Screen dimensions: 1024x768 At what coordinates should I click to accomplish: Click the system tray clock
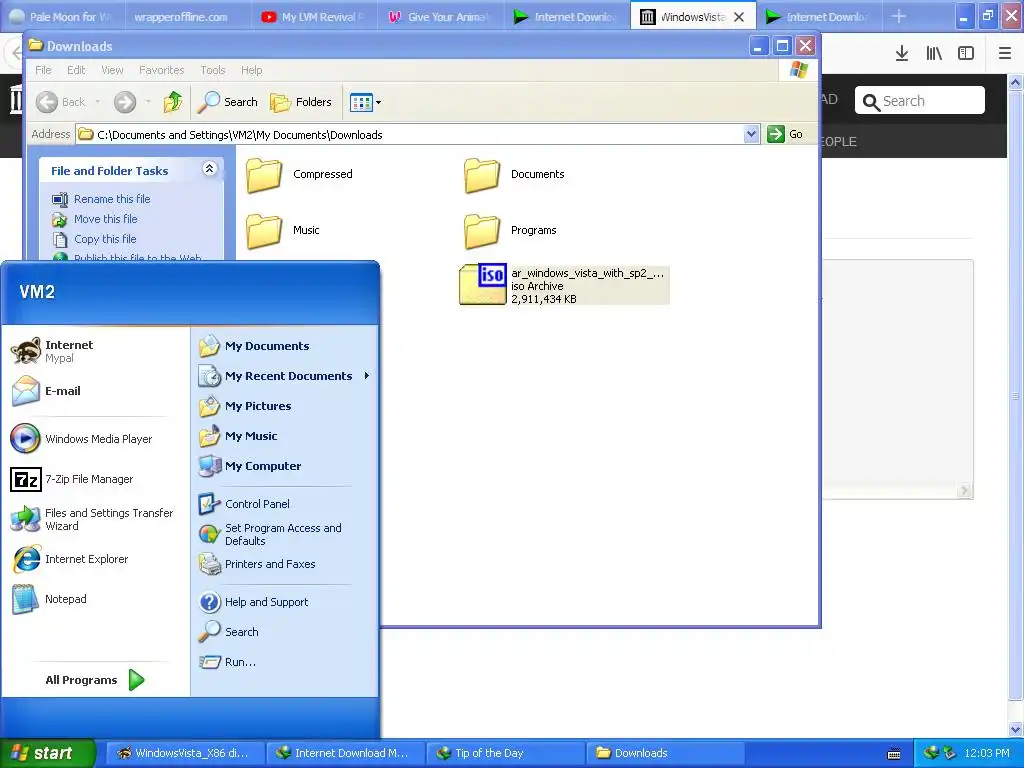click(x=987, y=754)
